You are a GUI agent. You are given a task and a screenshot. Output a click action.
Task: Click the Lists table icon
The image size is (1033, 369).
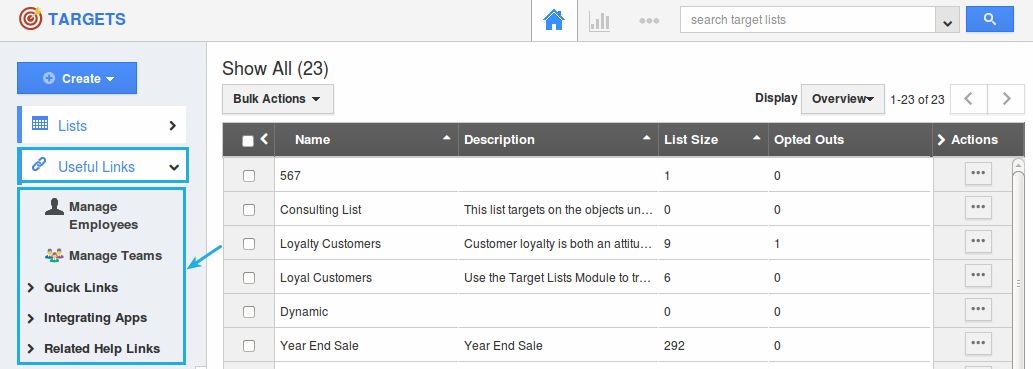[40, 123]
